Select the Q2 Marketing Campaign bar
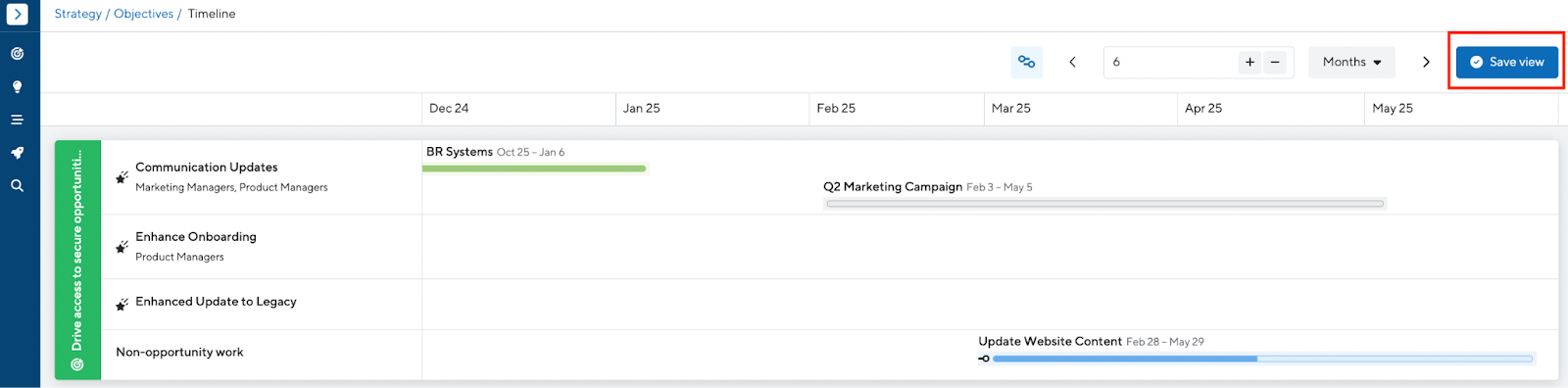 pos(1104,204)
